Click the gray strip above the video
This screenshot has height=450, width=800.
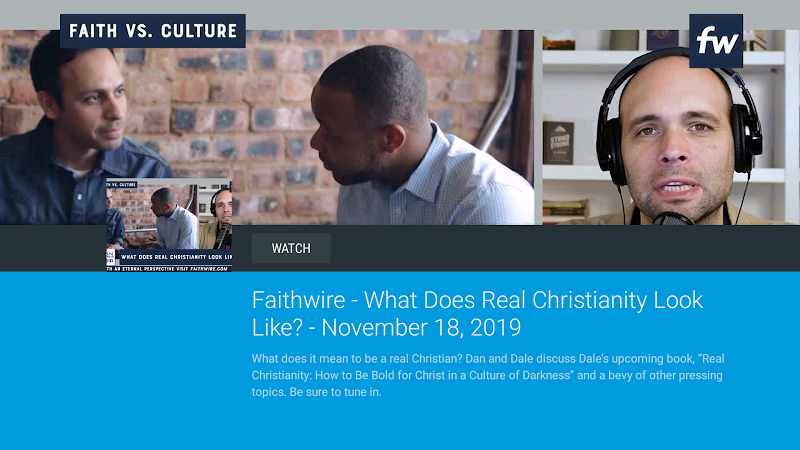[400, 14]
